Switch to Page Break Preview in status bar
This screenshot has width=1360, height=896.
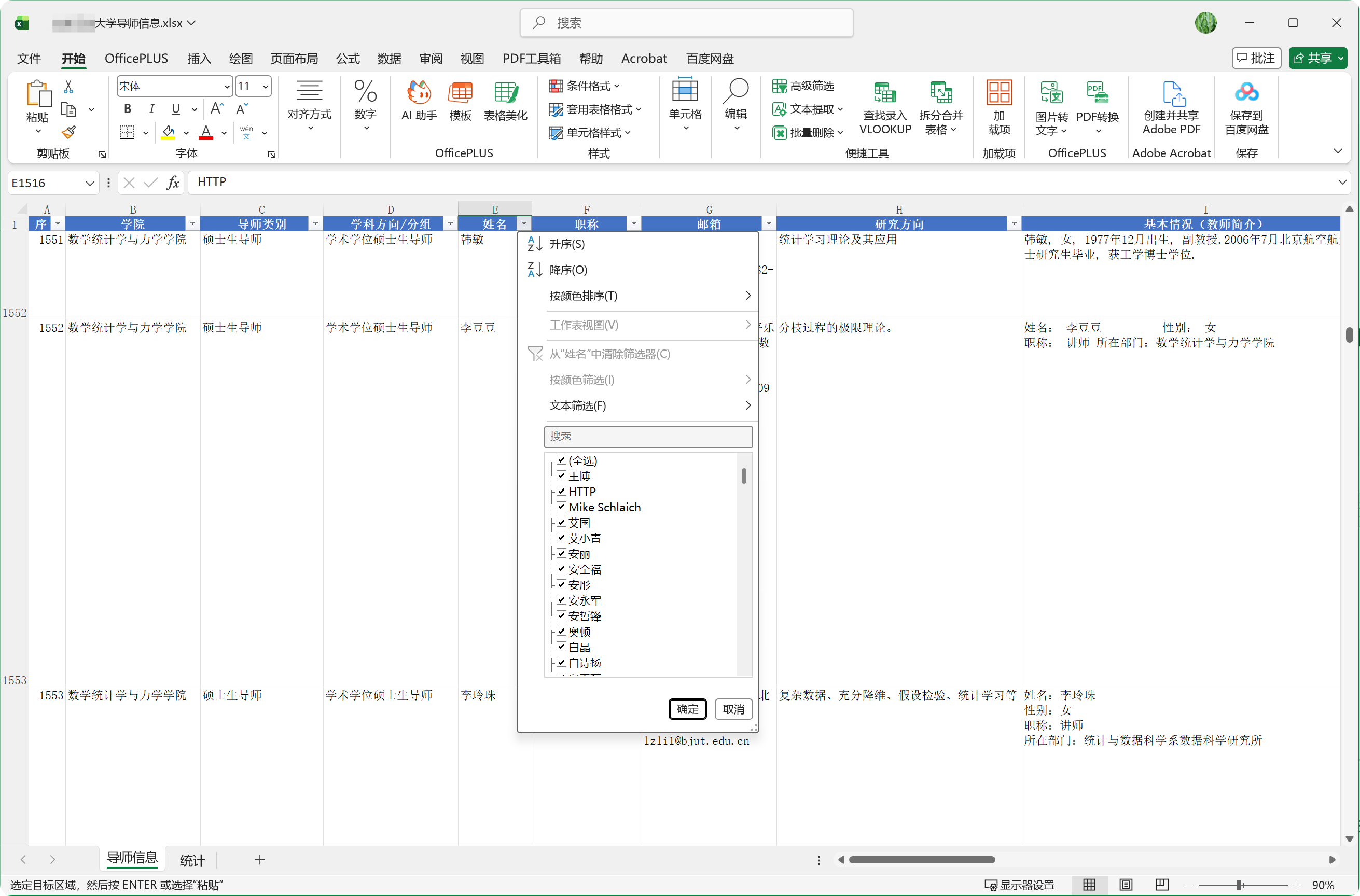click(x=1162, y=885)
